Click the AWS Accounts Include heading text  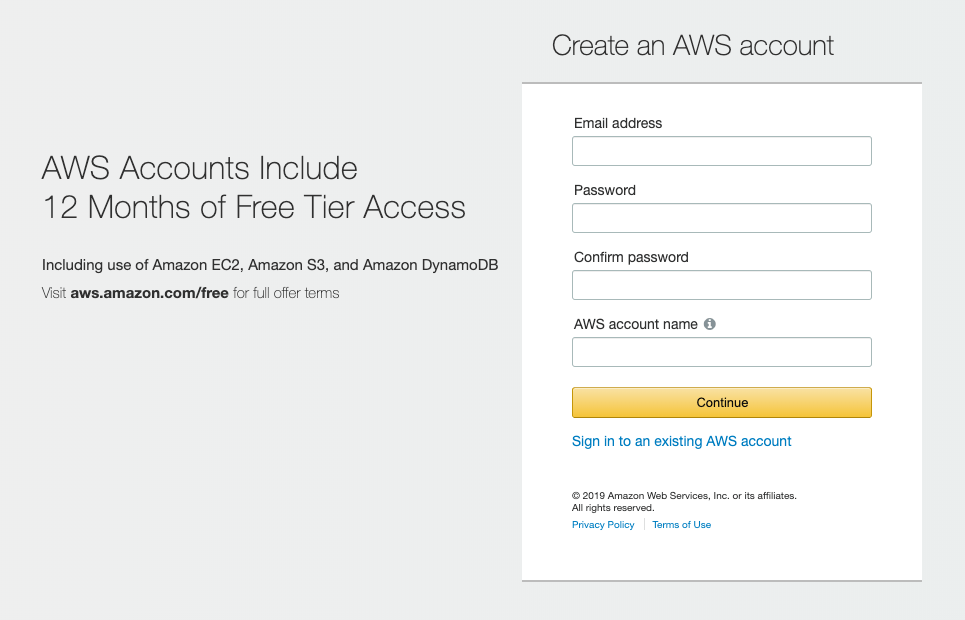coord(198,168)
